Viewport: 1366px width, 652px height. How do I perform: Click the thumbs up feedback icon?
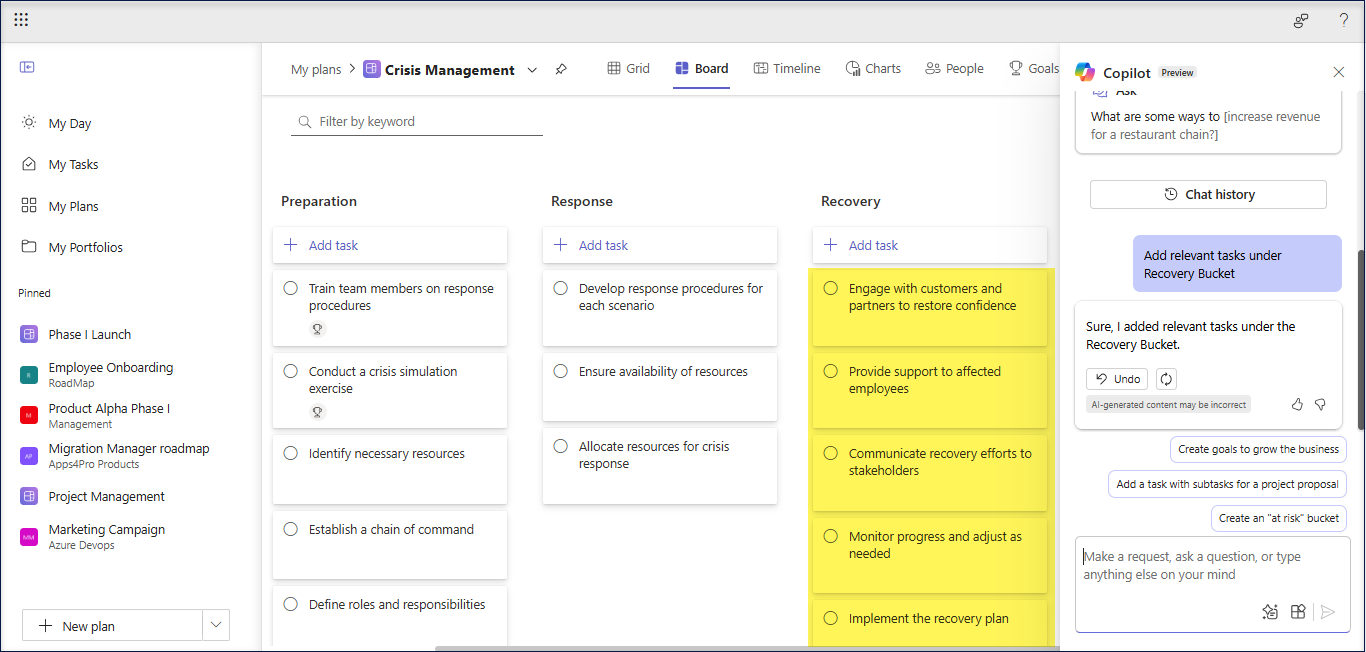[1297, 405]
